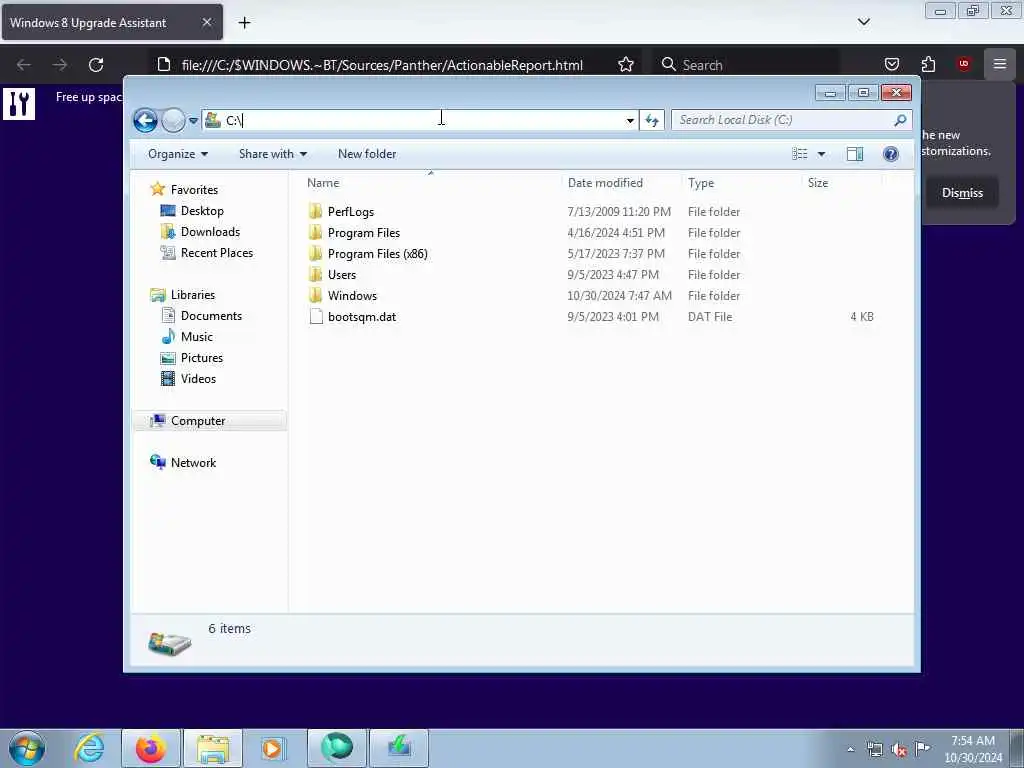Viewport: 1024px width, 768px height.
Task: Dismiss the Firefox notification panel
Action: (x=962, y=193)
